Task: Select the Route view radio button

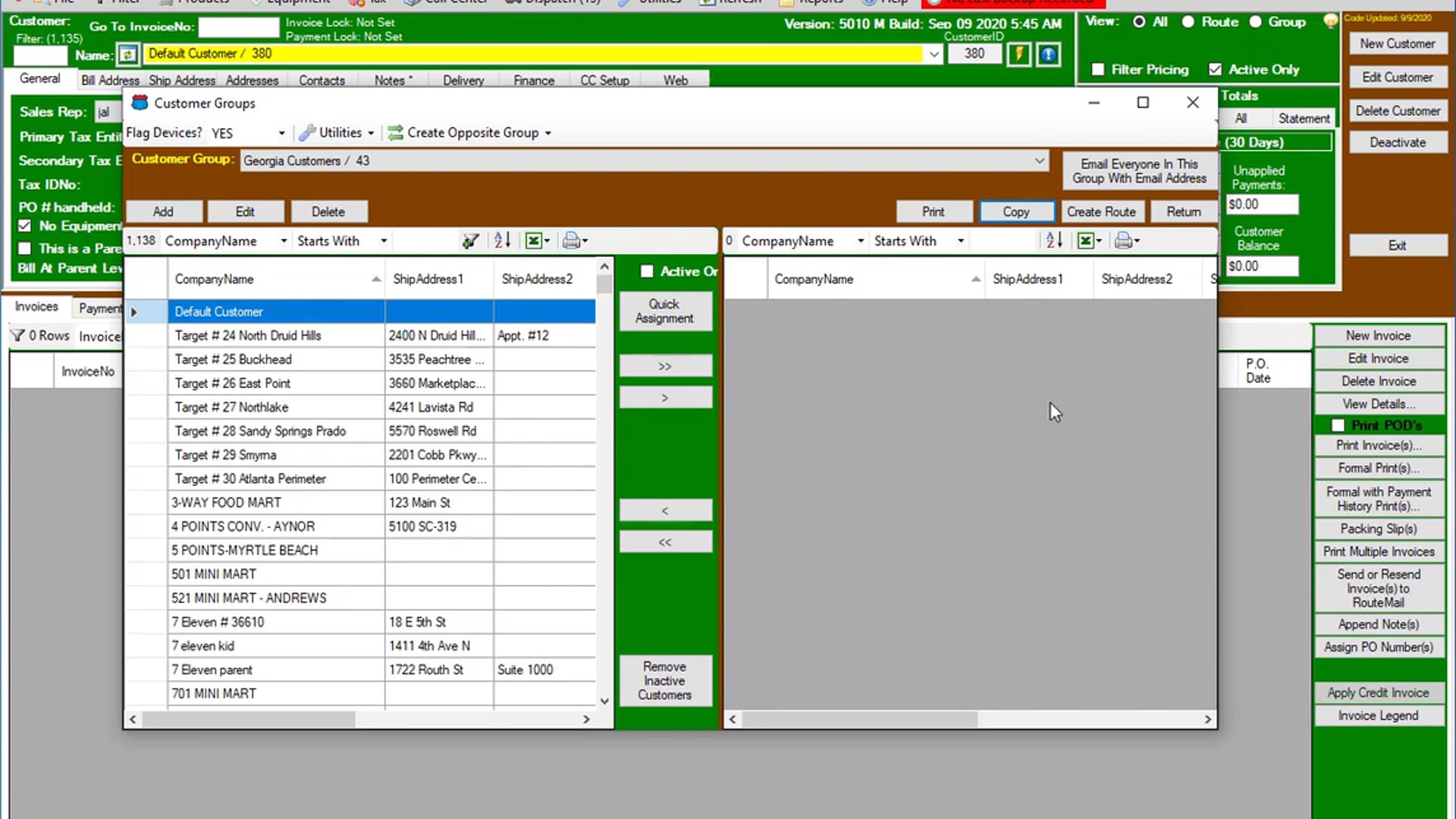Action: click(1188, 22)
